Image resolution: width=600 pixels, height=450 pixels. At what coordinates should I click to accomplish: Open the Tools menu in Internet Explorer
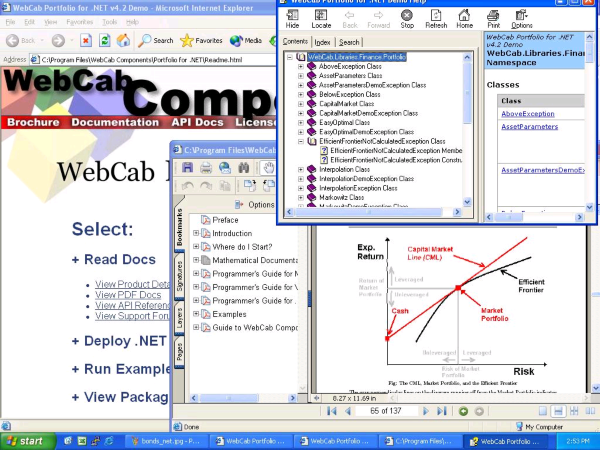[108, 20]
